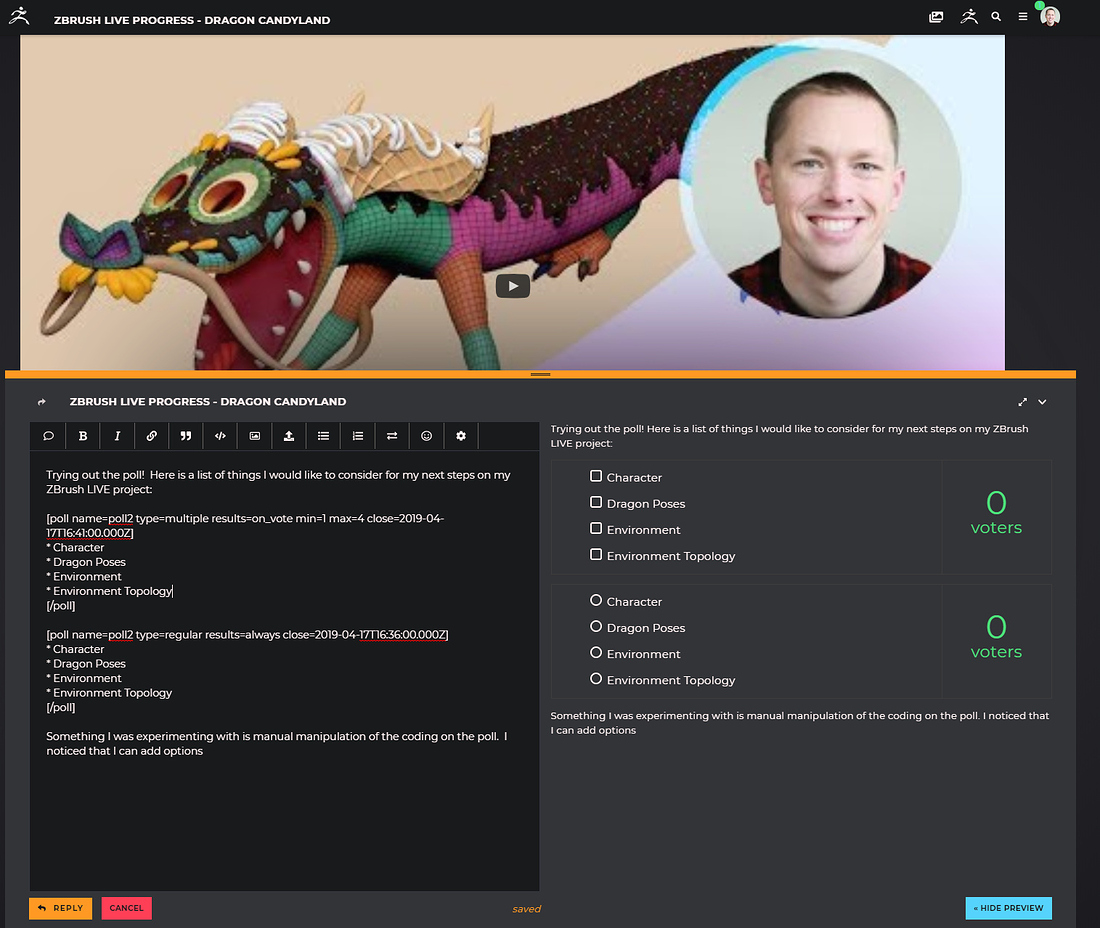Open the gallery images icon in header
The width and height of the screenshot is (1100, 928).
(936, 17)
